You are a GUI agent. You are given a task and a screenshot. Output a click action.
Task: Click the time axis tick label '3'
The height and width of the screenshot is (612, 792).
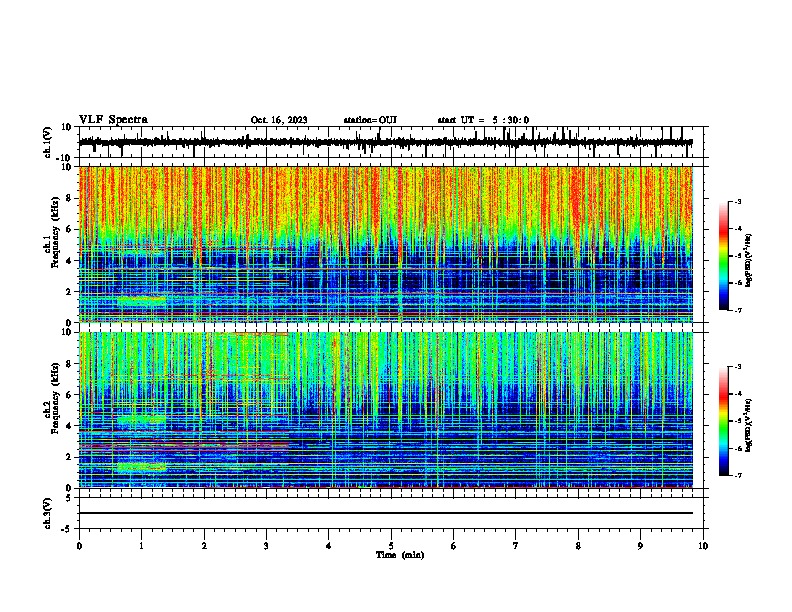(266, 546)
